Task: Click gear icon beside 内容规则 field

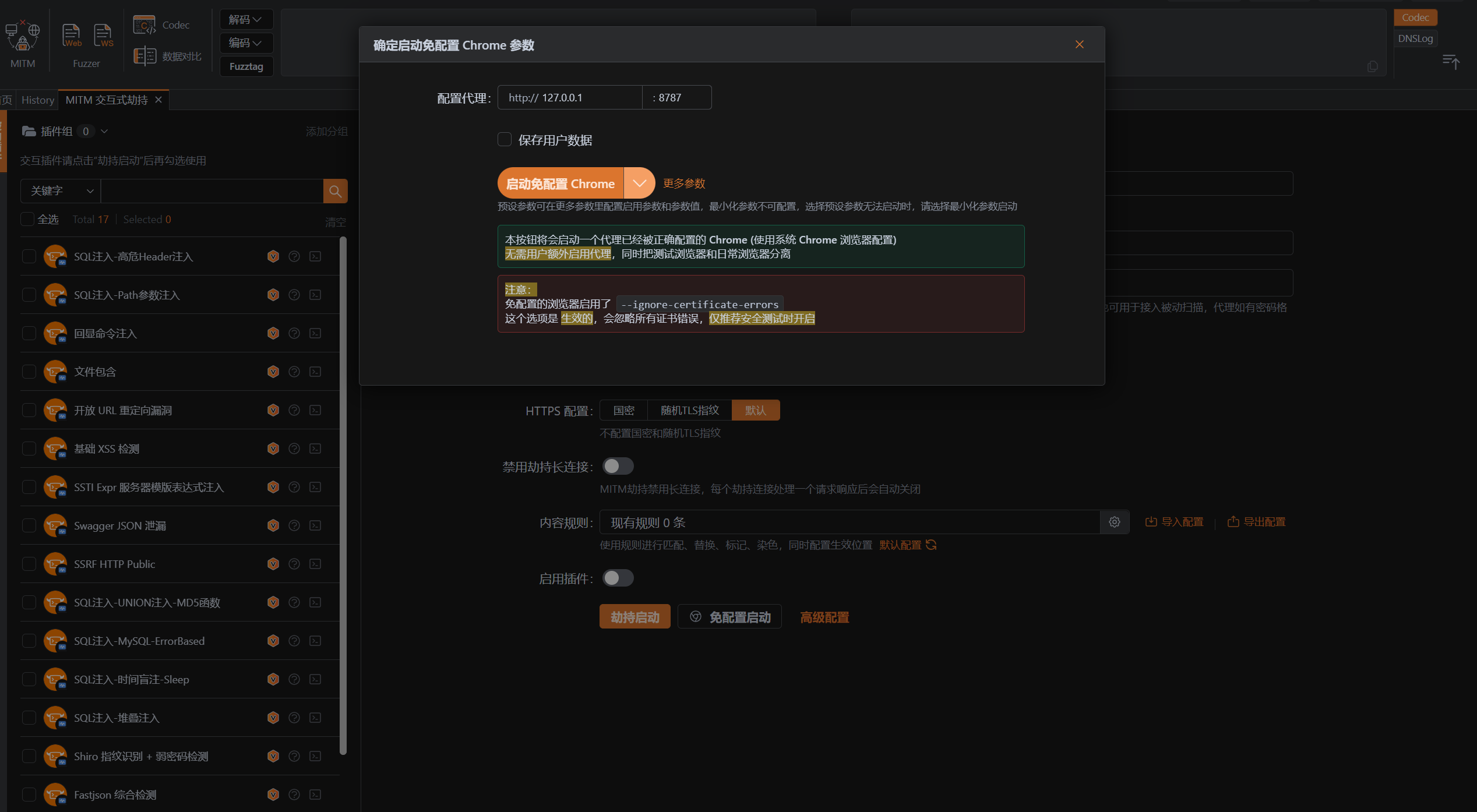Action: 1115,522
